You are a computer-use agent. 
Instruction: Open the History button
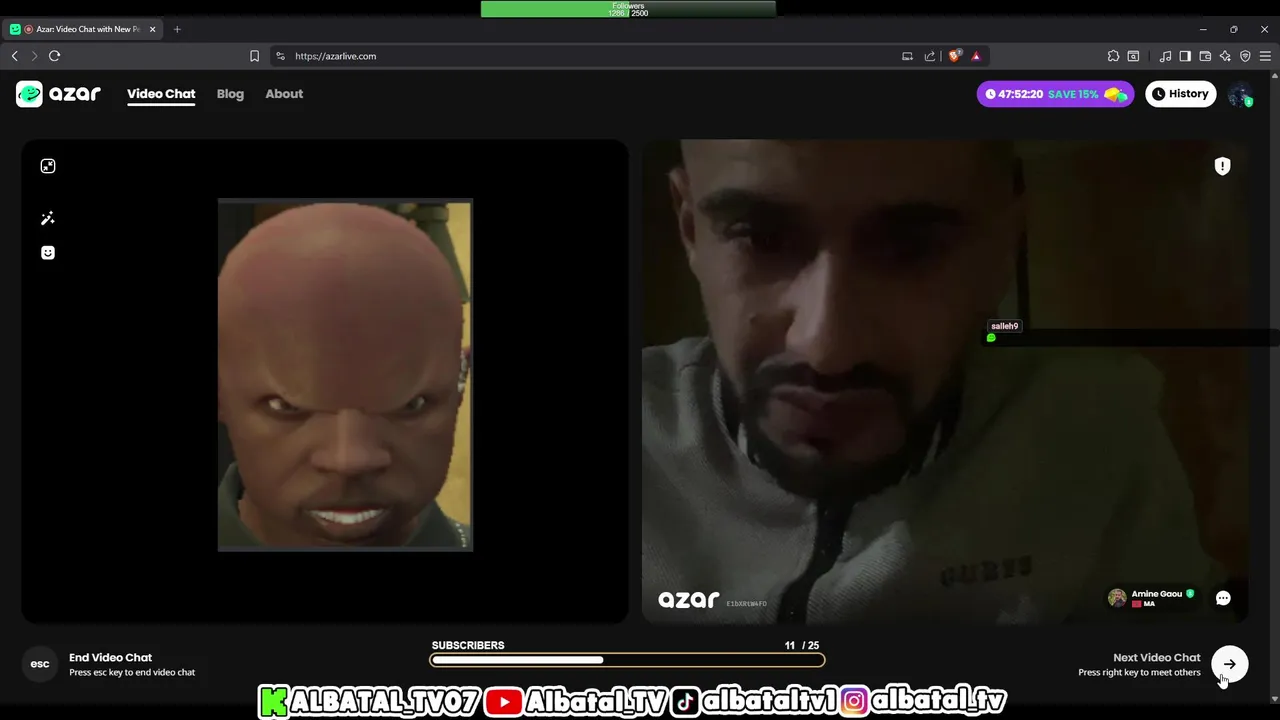tap(1181, 94)
